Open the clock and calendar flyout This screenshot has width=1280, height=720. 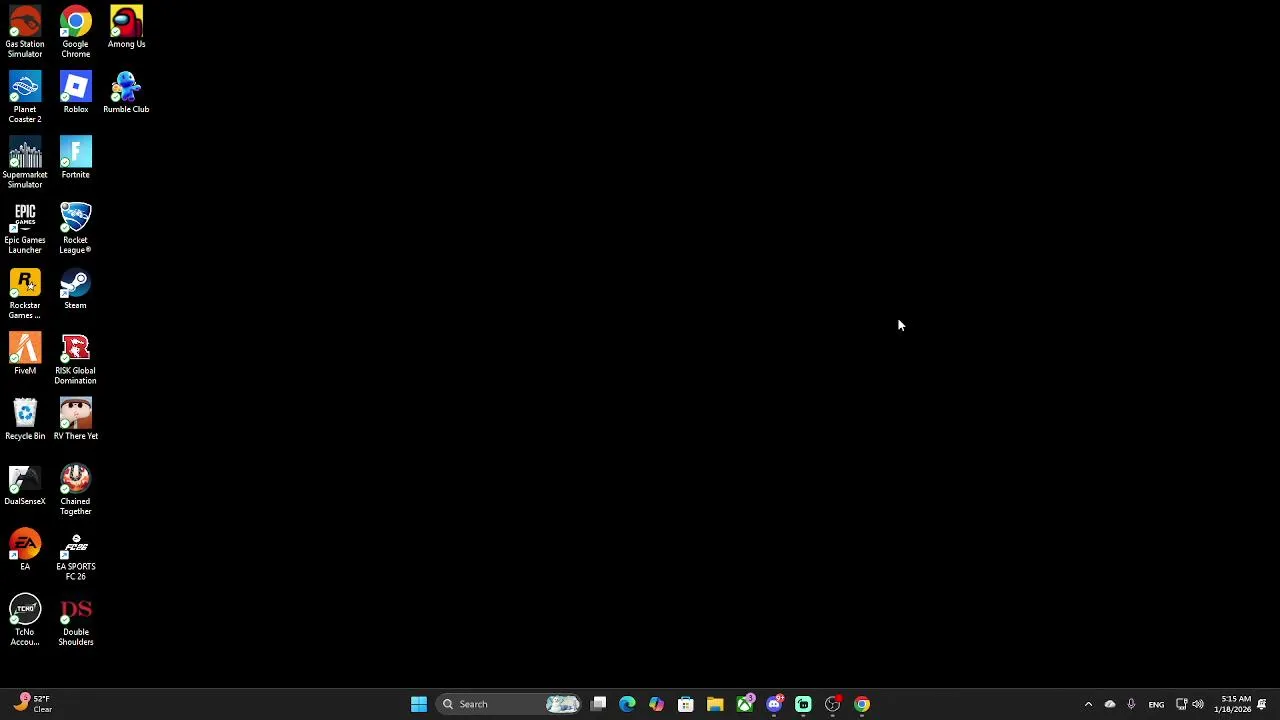1232,704
